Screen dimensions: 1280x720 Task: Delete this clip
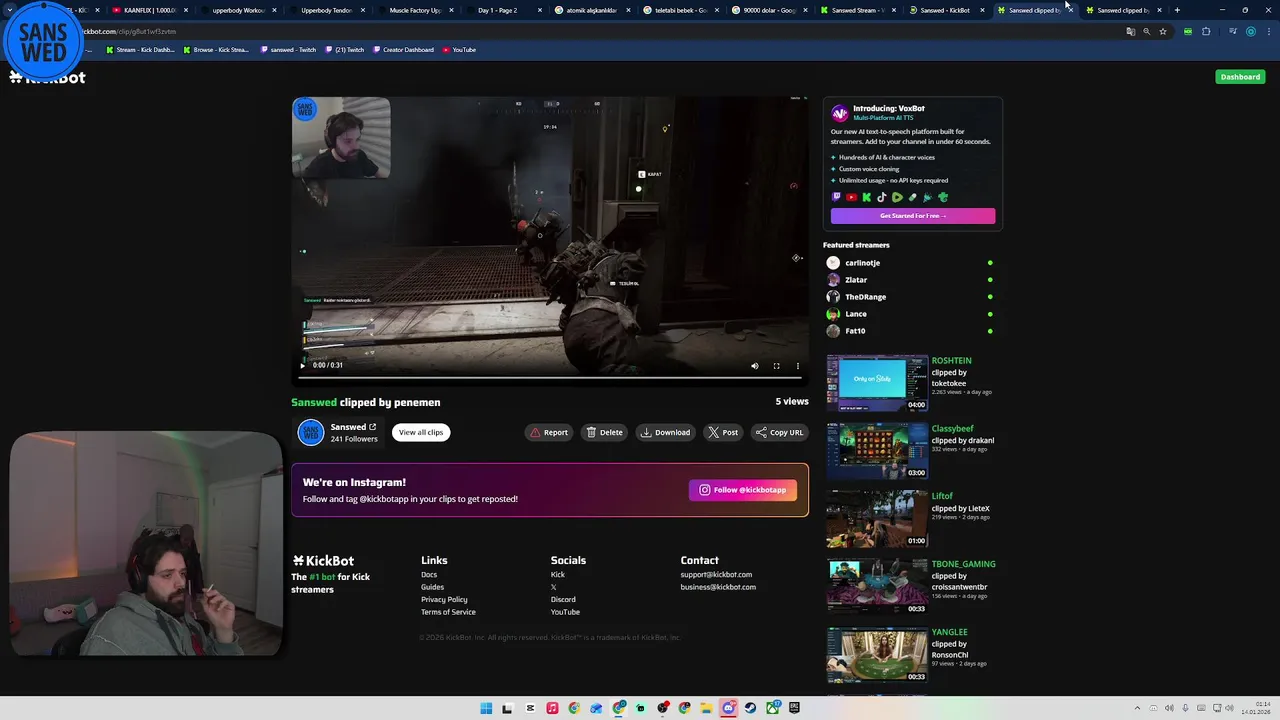(x=604, y=432)
